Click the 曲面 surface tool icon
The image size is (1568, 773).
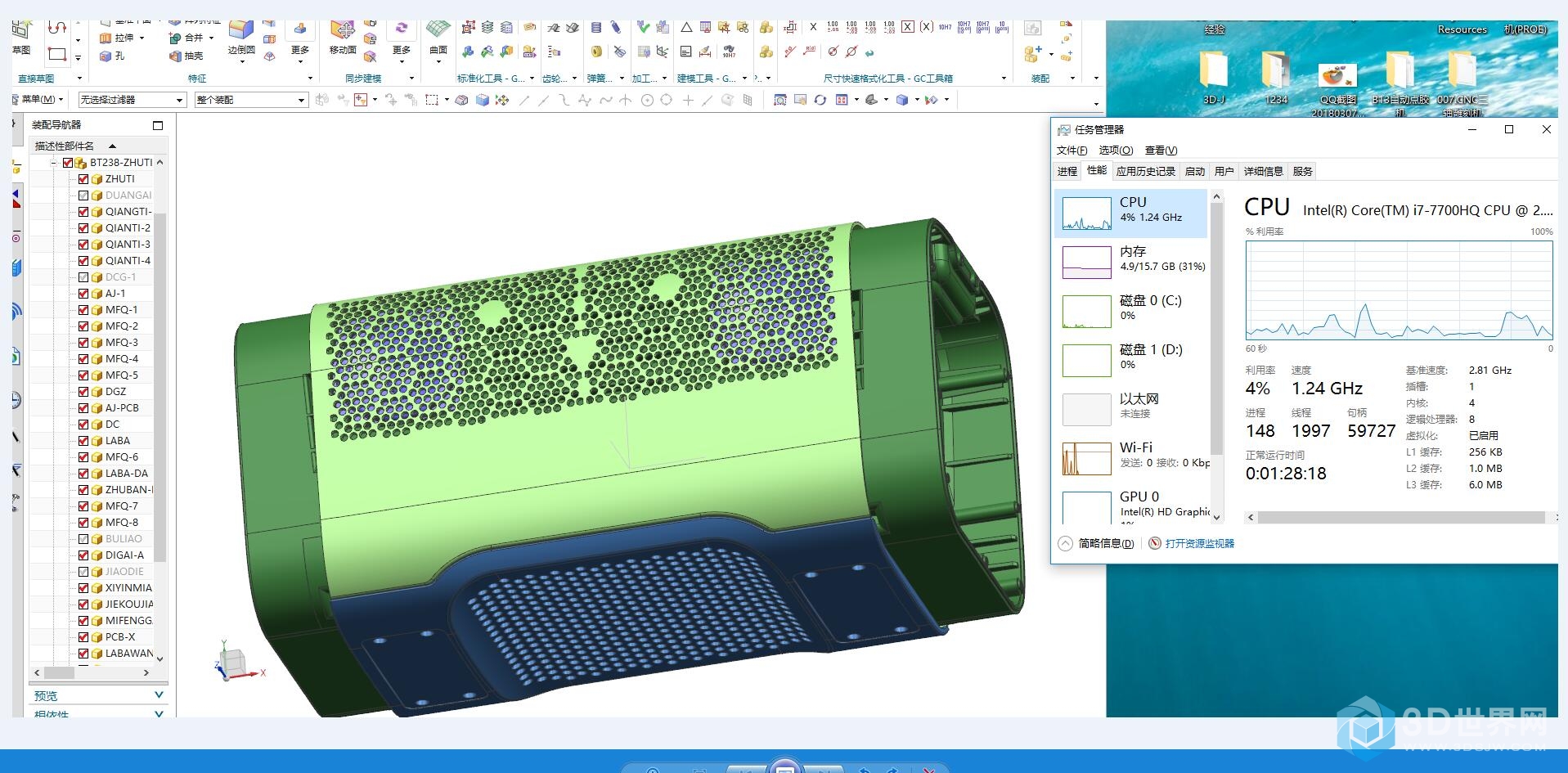(438, 33)
